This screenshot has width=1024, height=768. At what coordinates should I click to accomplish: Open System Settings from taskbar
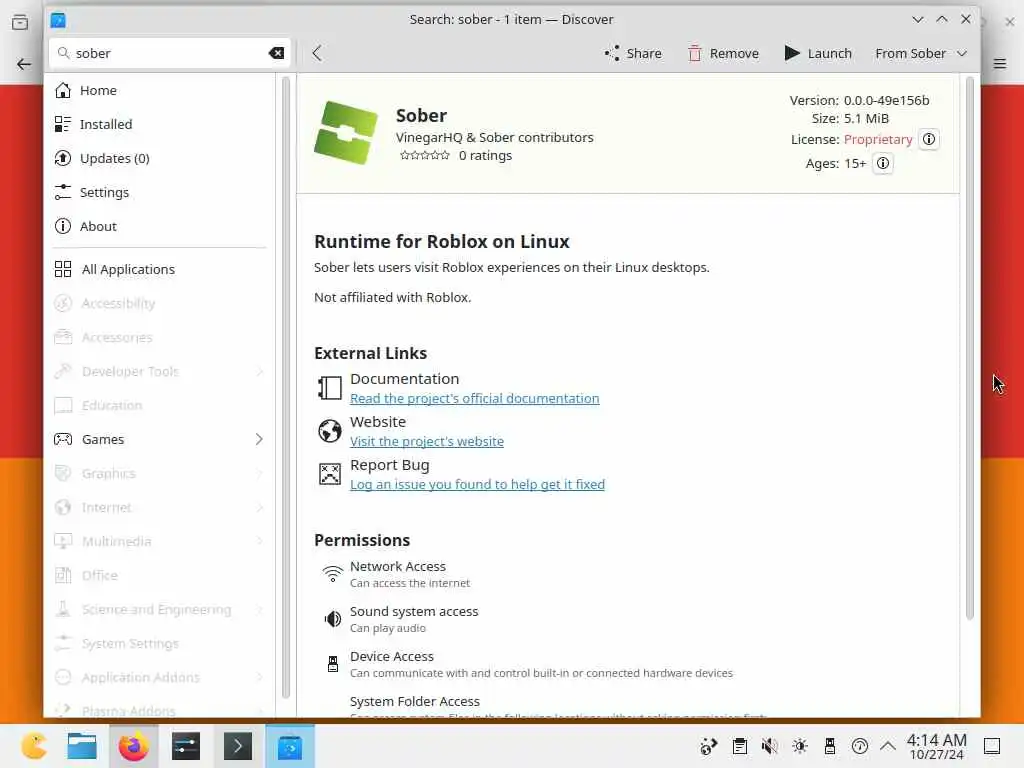coord(185,746)
